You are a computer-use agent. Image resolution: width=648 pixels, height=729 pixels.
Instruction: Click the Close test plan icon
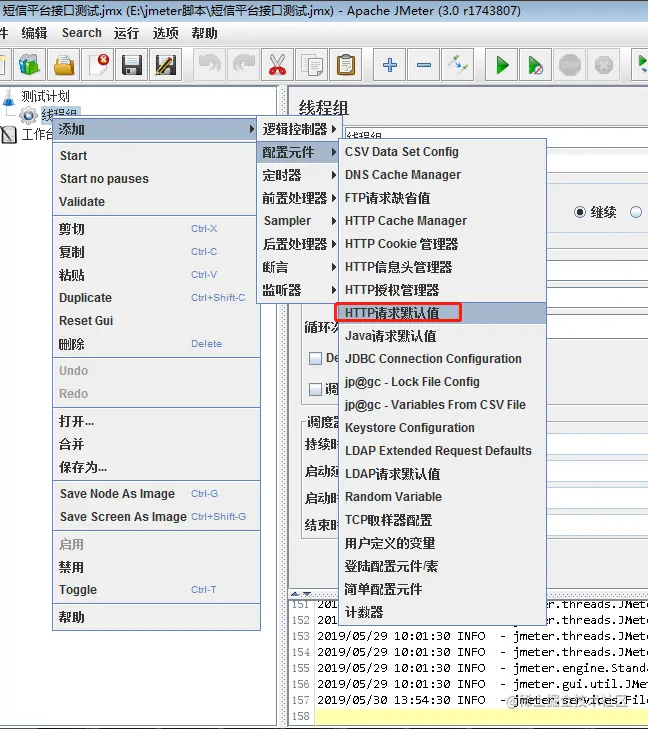(98, 65)
